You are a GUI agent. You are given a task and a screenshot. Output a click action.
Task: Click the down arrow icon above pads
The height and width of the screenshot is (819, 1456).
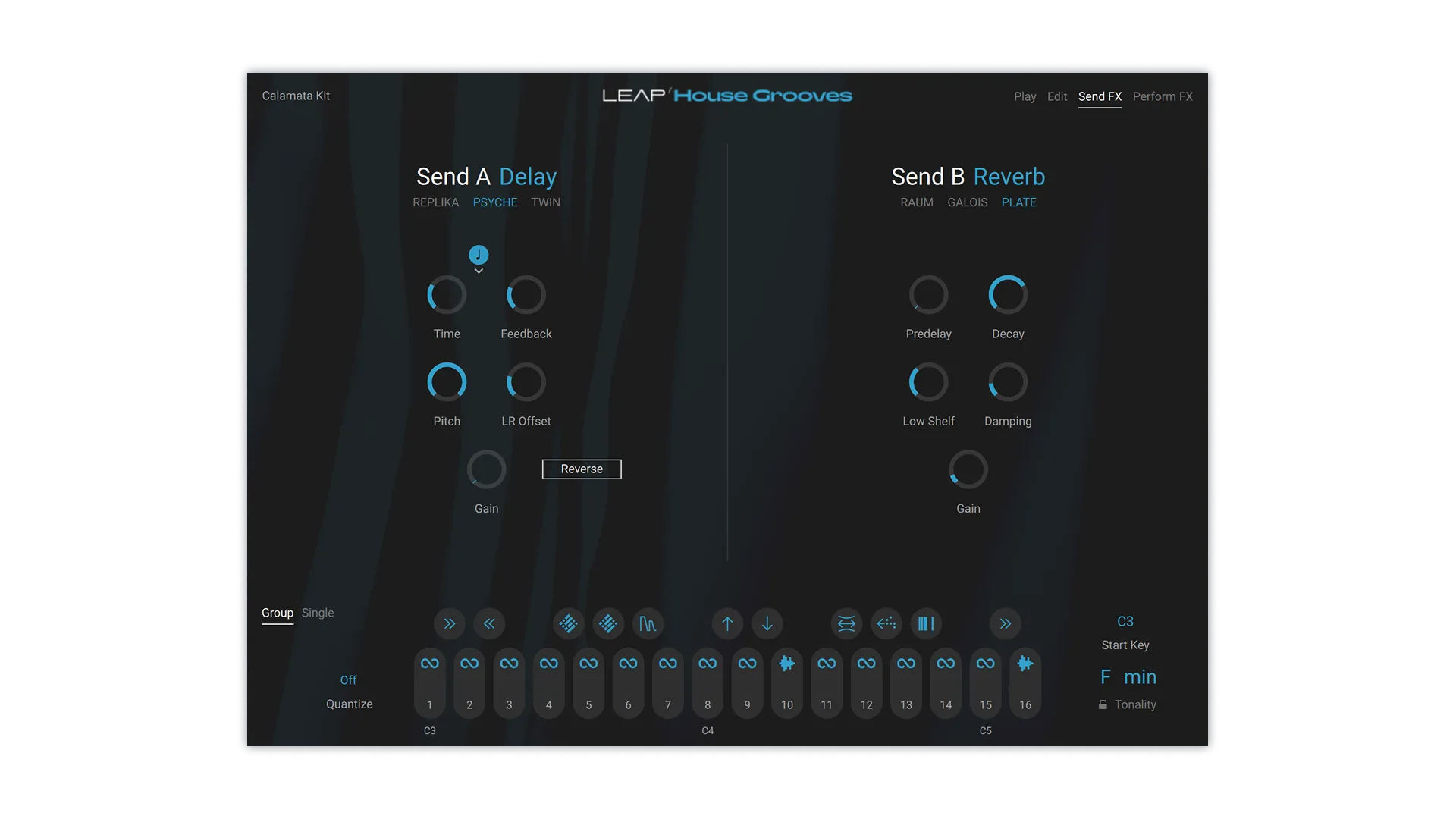(767, 623)
